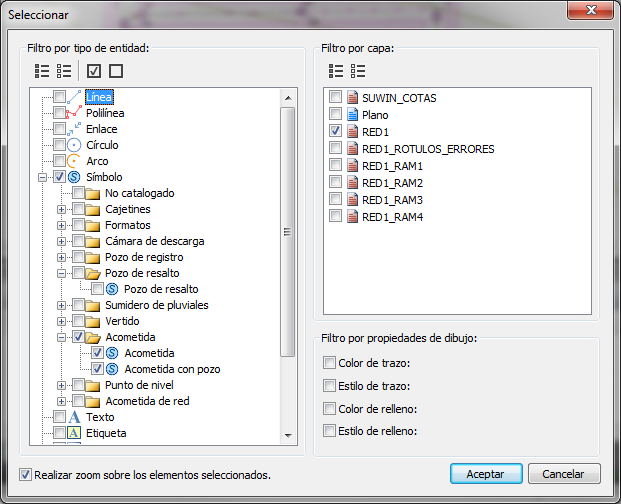Click the Etiqueta label icon

pyautogui.click(x=74, y=433)
